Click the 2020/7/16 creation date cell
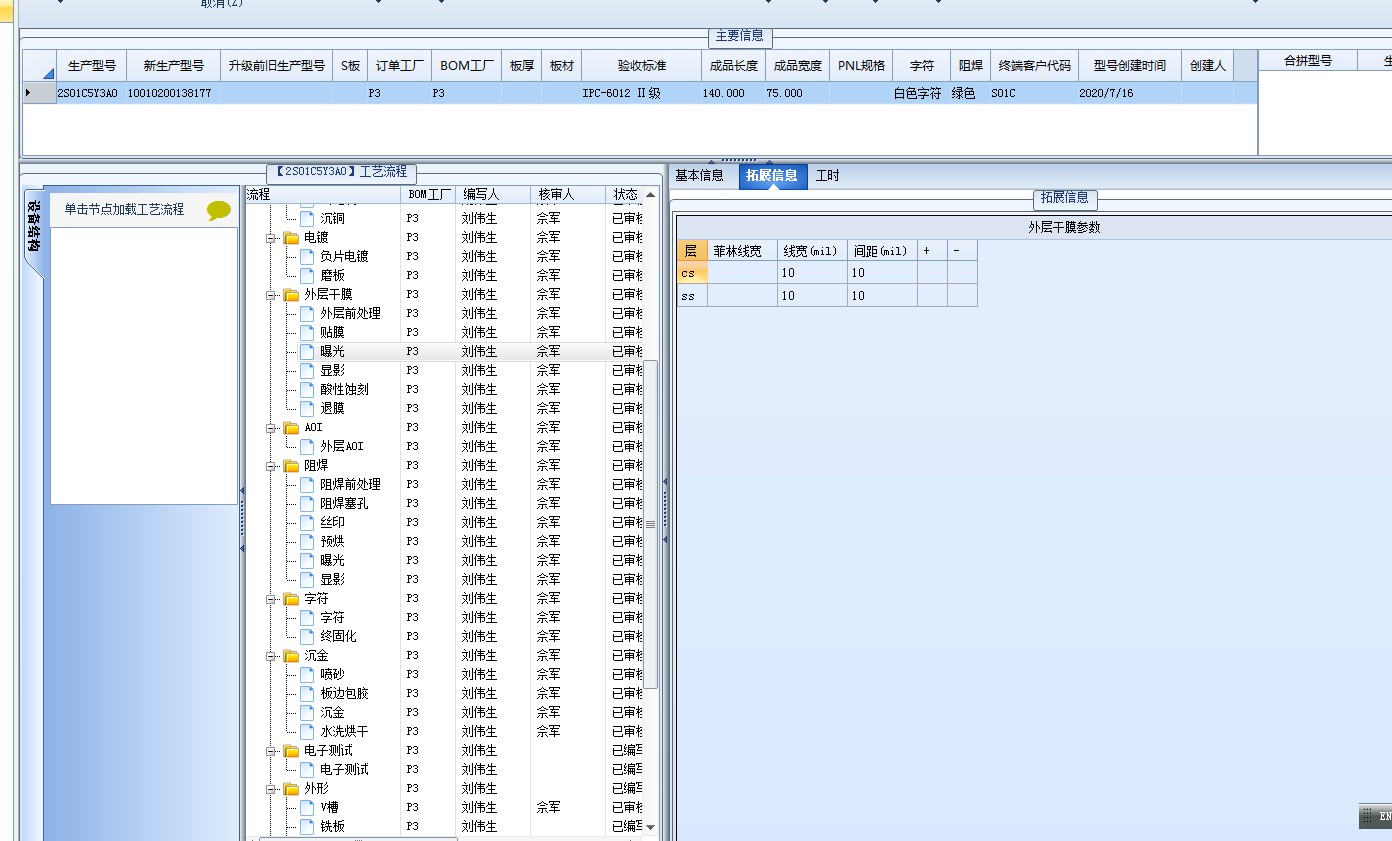1392x841 pixels. (1130, 93)
